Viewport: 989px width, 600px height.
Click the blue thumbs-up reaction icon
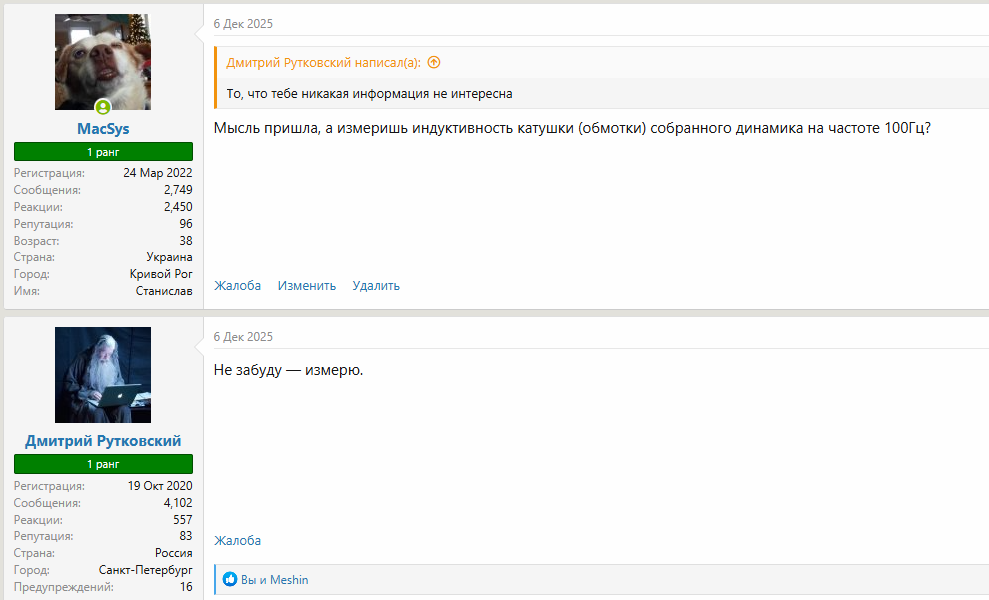coord(230,580)
